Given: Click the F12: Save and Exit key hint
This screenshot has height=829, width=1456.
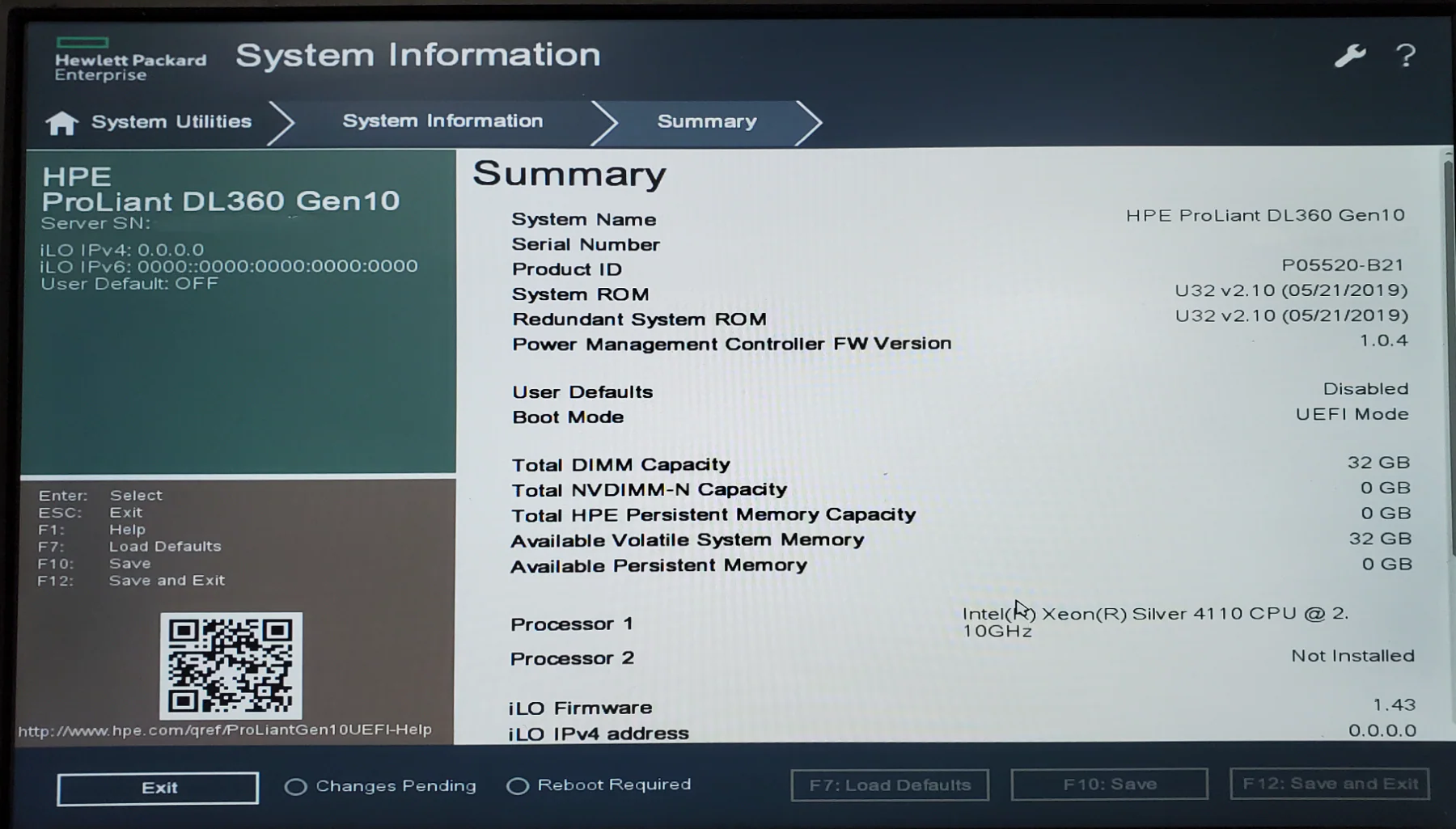Looking at the screenshot, I should (131, 581).
